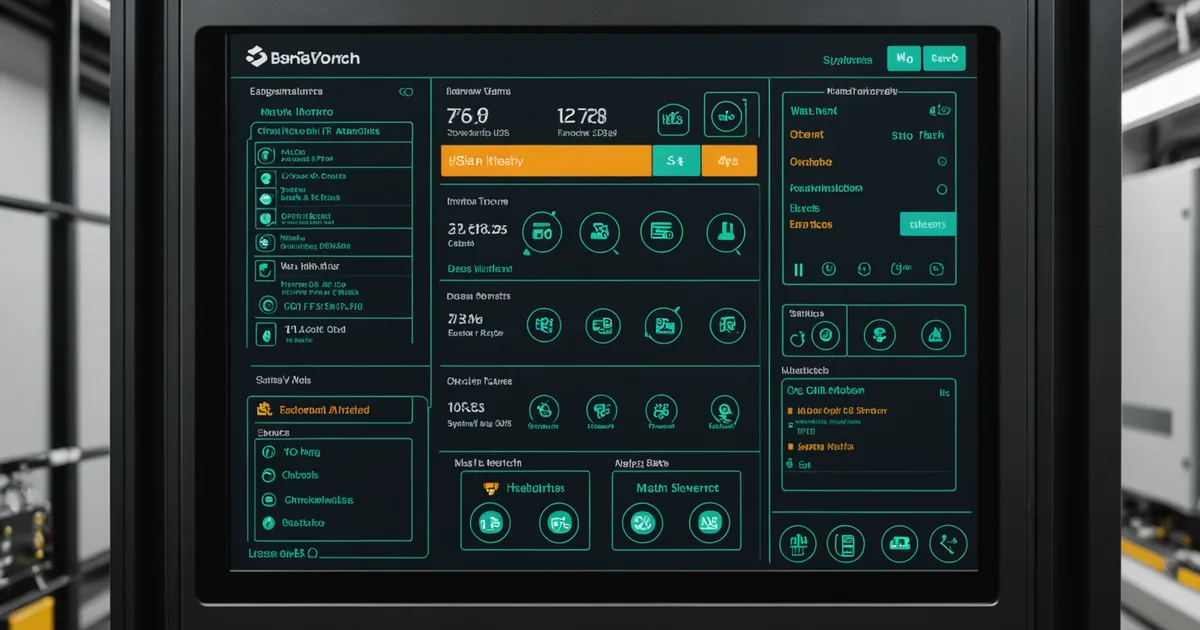
Task: Click the first circular icon in the 10RES row
Action: [x=543, y=409]
